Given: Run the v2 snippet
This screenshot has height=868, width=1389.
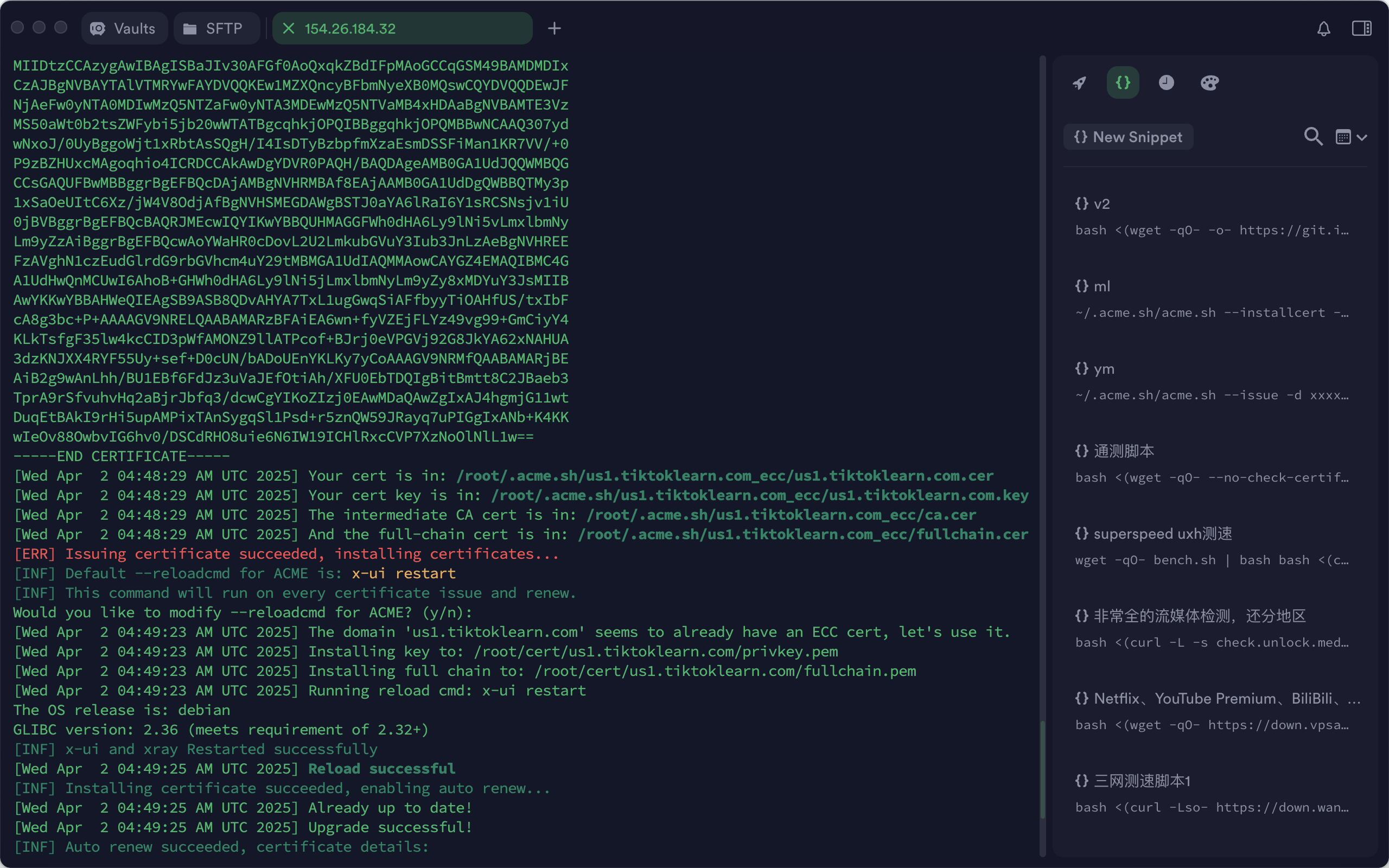Looking at the screenshot, I should [1211, 217].
